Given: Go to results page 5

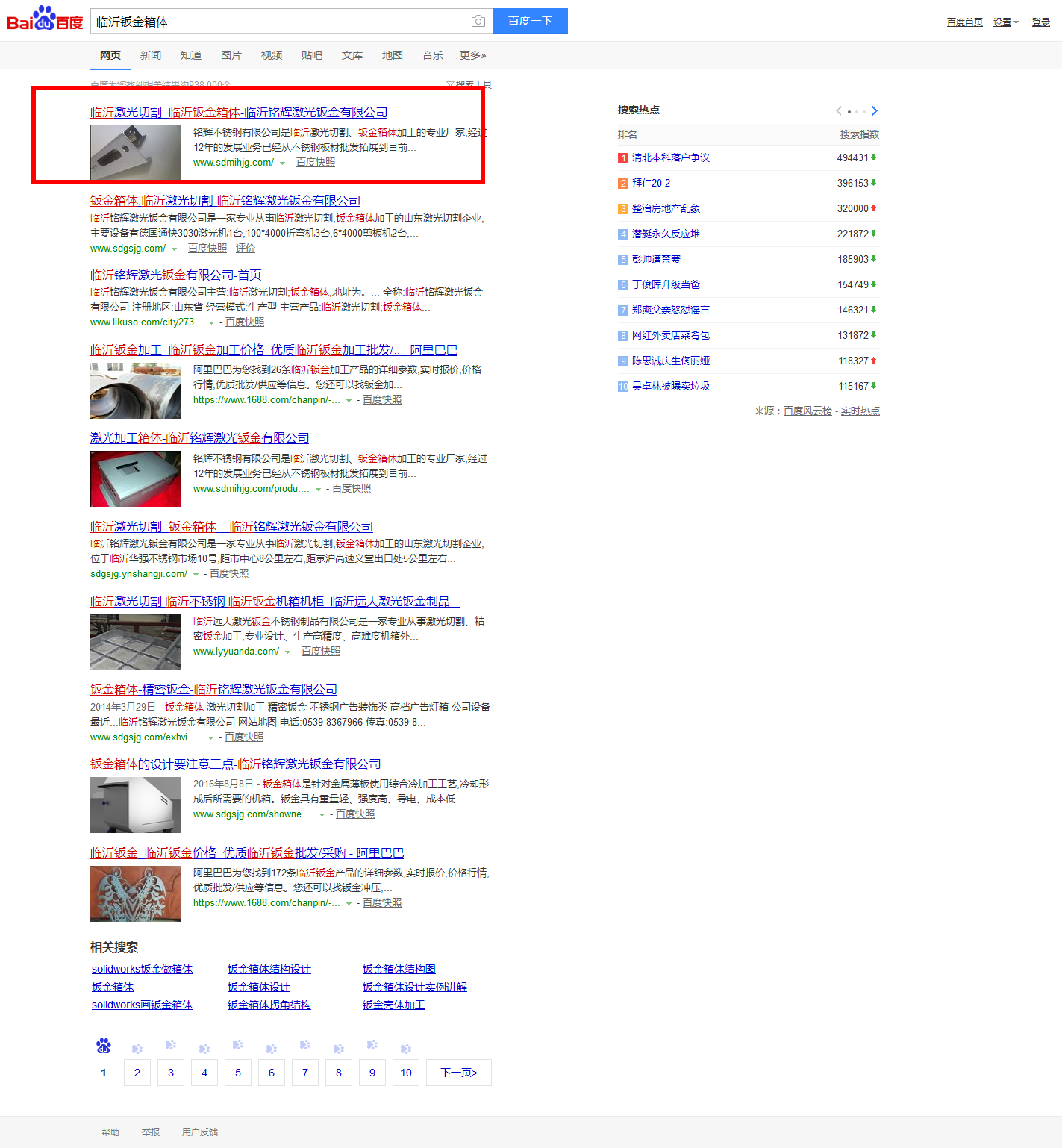Looking at the screenshot, I should point(238,1073).
